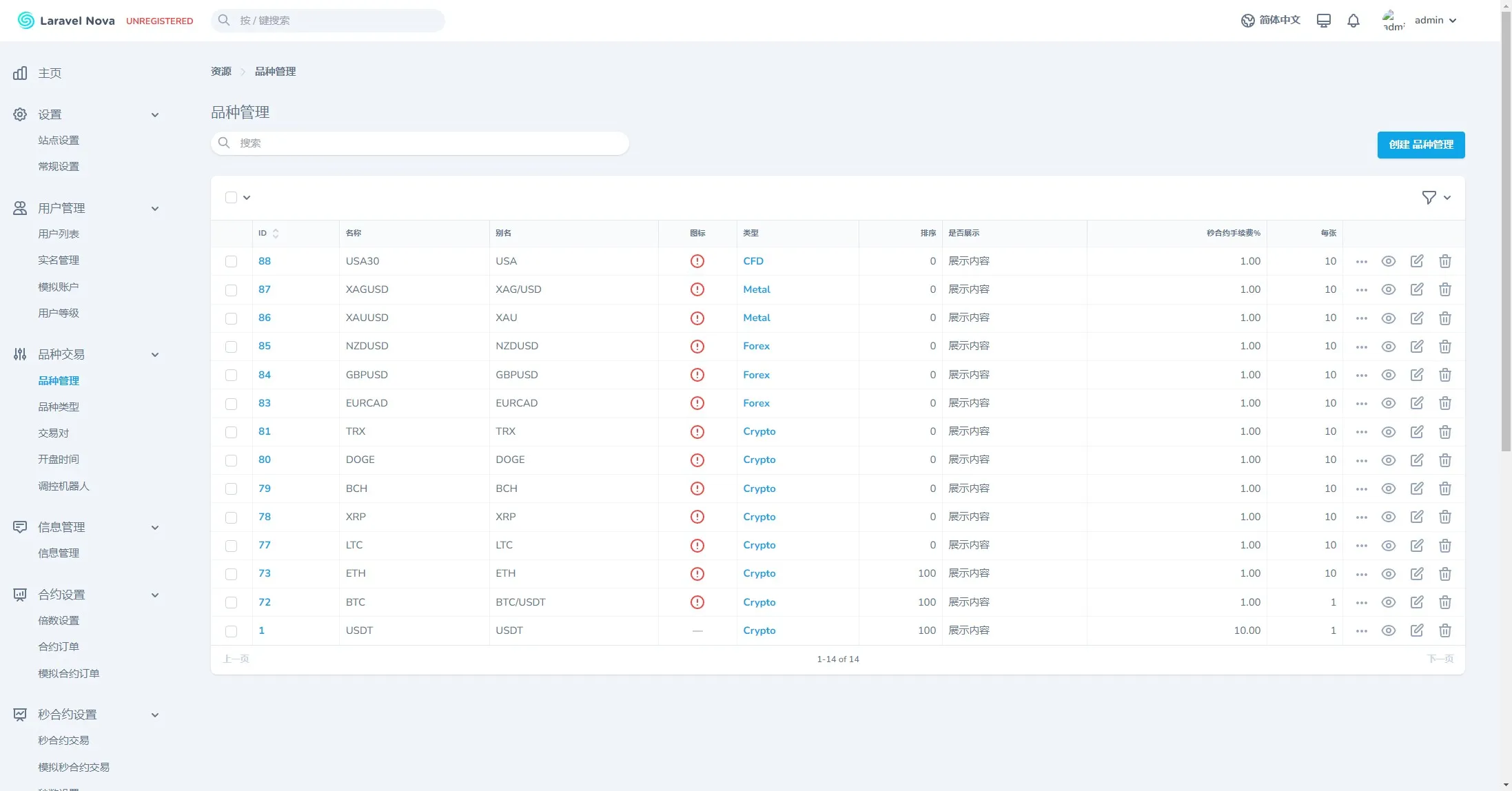Edit the USDT row with pencil icon
Image resolution: width=1512 pixels, height=791 pixels.
coord(1417,630)
